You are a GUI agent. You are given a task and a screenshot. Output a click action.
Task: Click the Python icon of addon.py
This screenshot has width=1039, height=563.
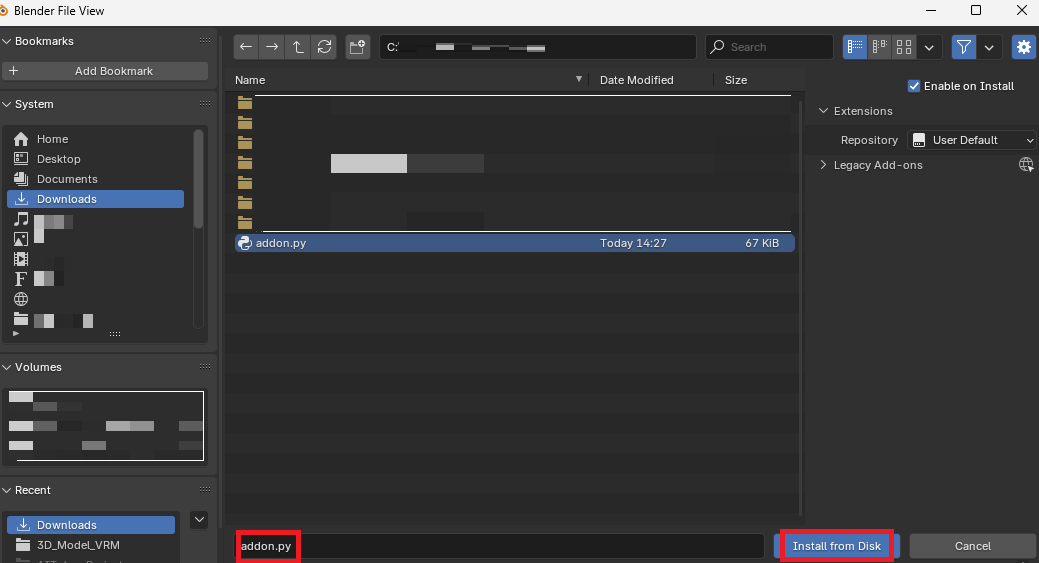[245, 243]
